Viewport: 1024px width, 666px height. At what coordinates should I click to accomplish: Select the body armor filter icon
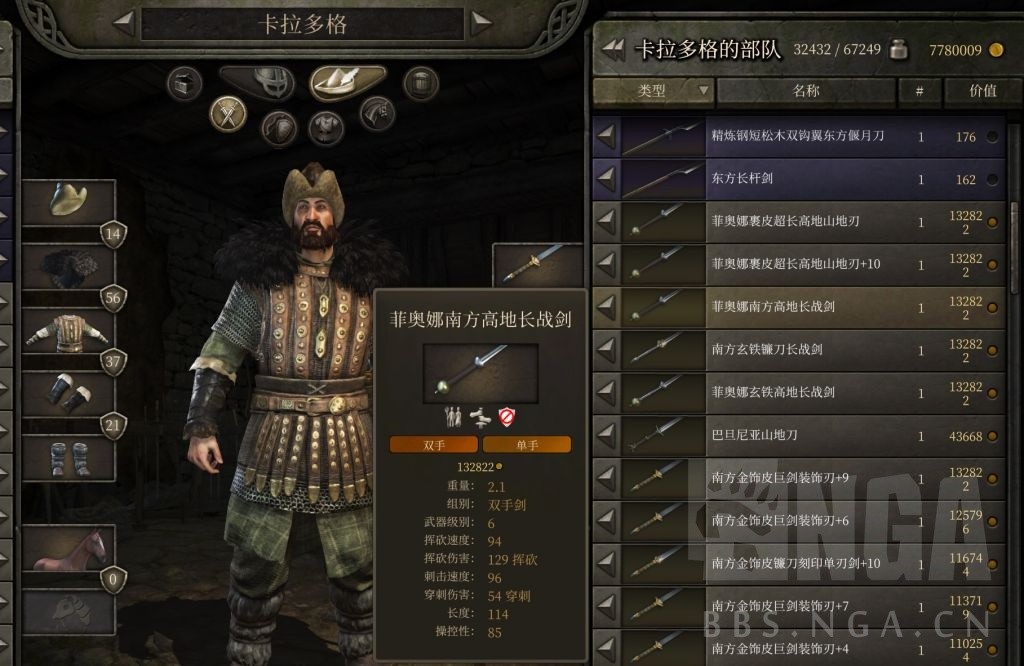pyautogui.click(x=326, y=127)
